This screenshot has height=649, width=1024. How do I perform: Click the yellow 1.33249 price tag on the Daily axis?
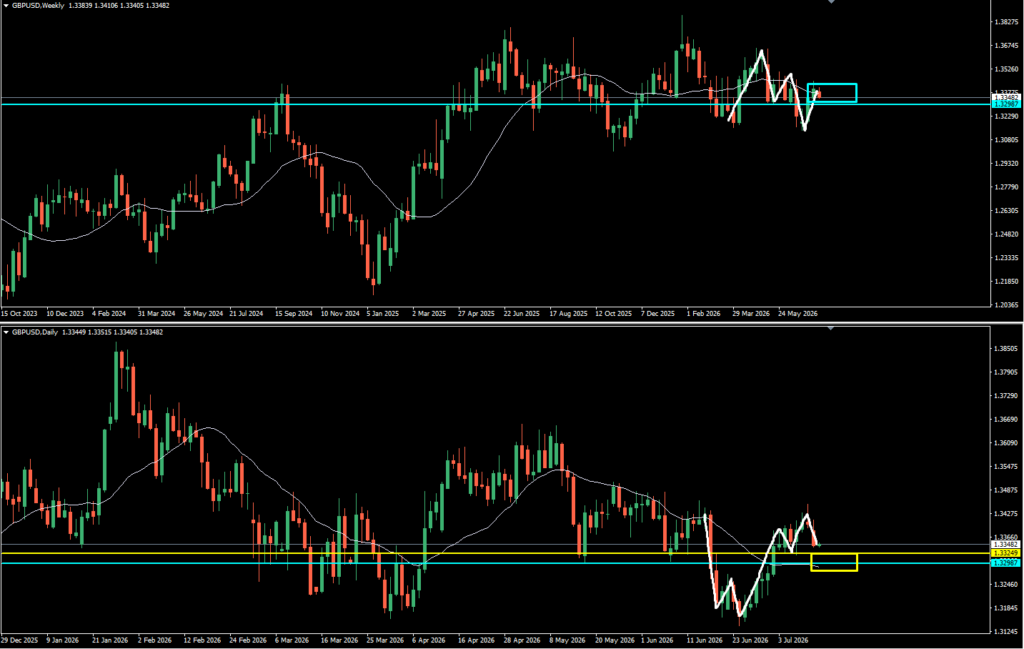coord(1006,553)
